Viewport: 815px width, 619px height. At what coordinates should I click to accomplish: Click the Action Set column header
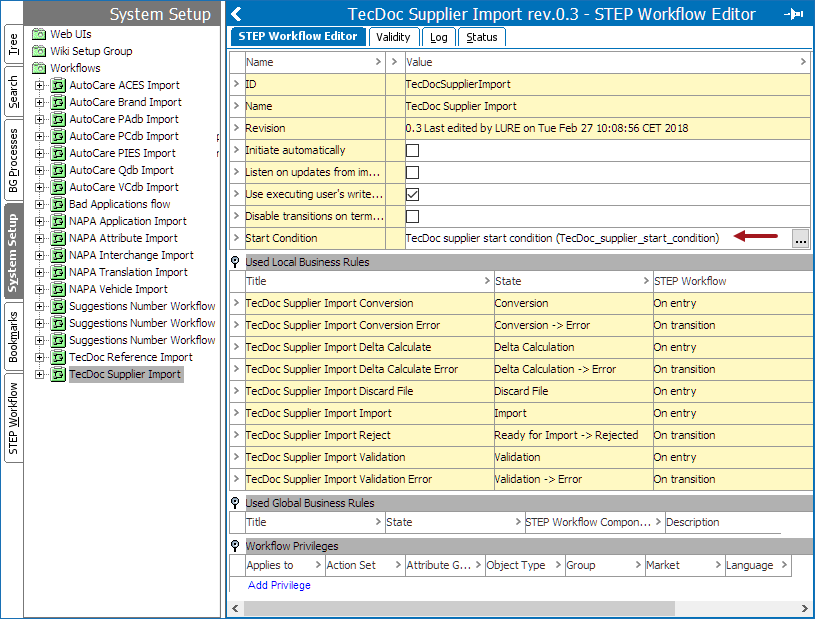click(x=364, y=565)
